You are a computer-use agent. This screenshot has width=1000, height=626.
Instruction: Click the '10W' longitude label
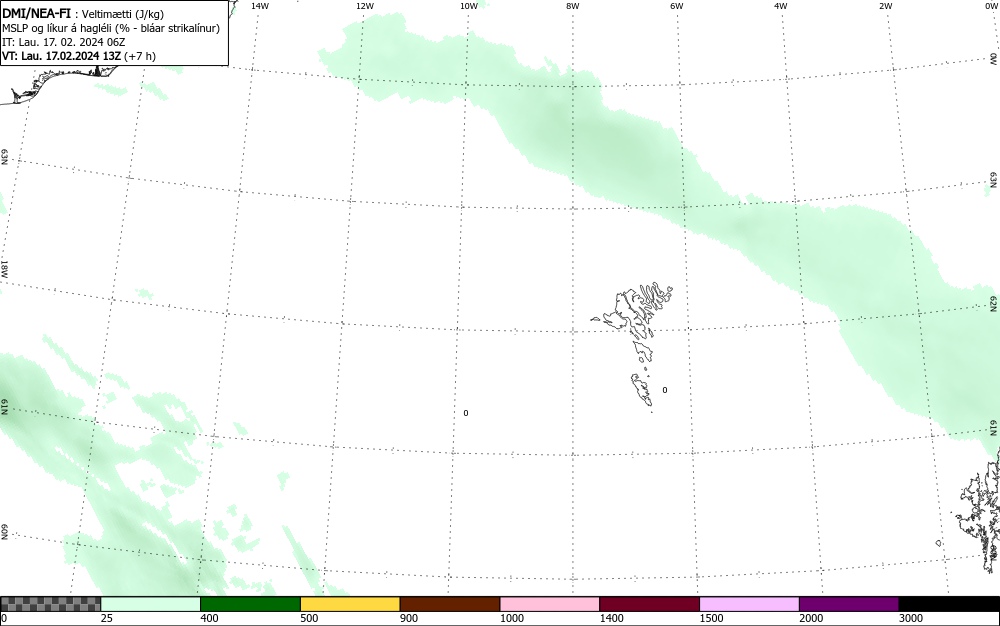tap(469, 6)
